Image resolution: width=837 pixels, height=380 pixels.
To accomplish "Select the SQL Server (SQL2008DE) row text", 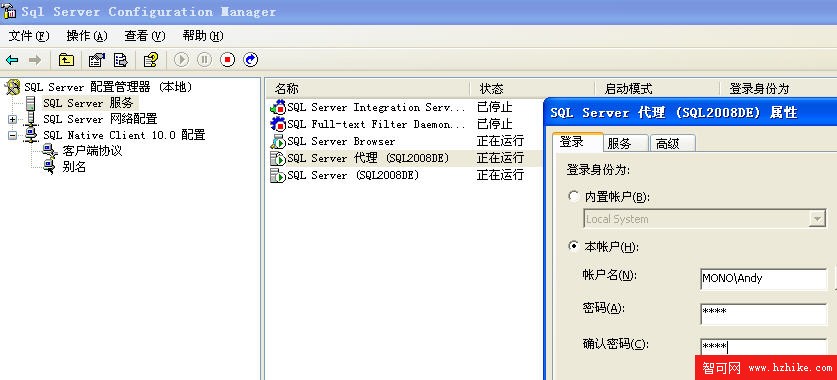I will pos(353,176).
